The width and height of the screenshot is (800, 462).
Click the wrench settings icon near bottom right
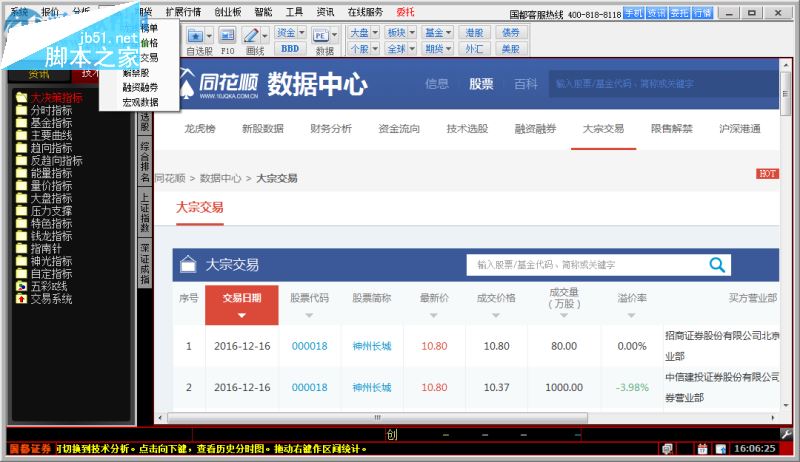point(786,434)
